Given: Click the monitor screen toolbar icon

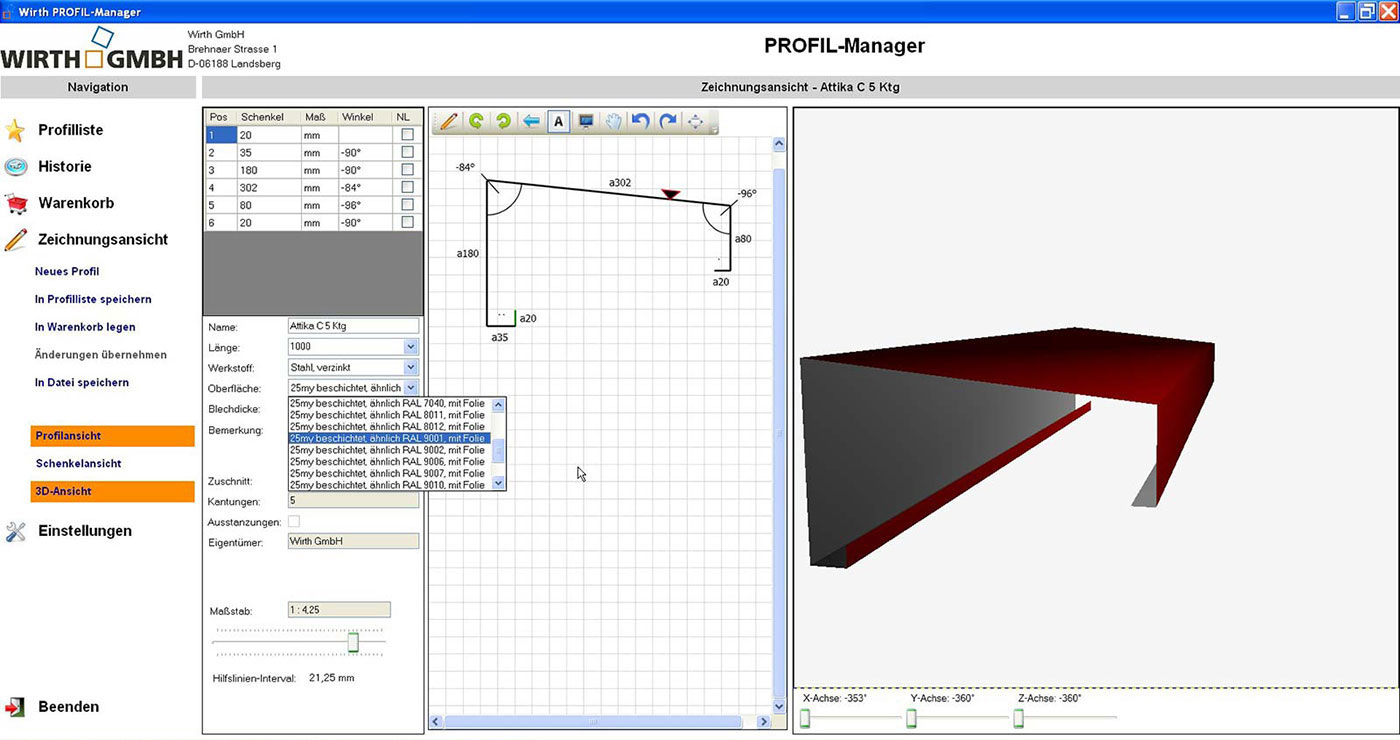Looking at the screenshot, I should (x=586, y=121).
